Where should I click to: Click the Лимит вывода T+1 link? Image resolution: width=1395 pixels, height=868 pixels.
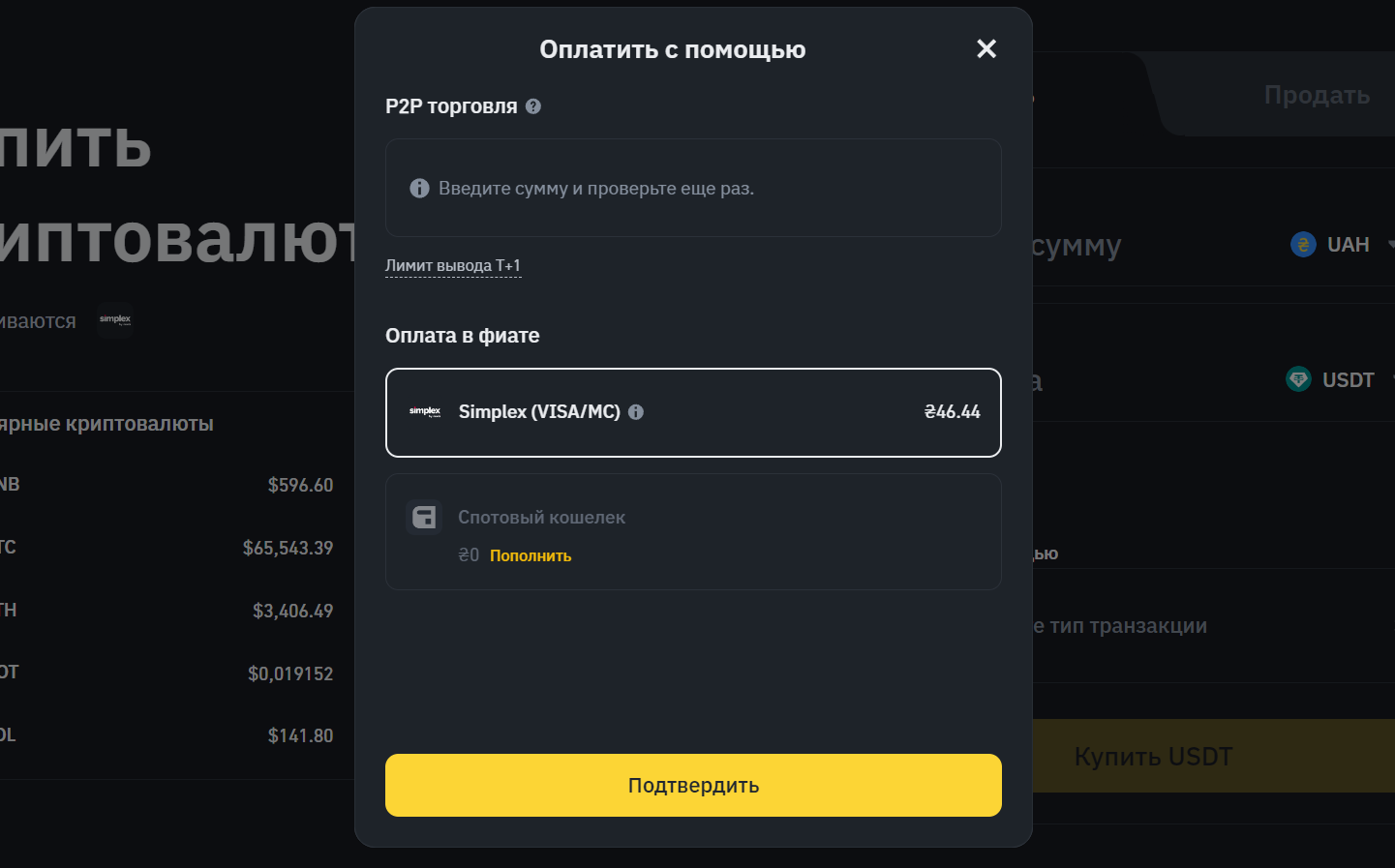(453, 265)
